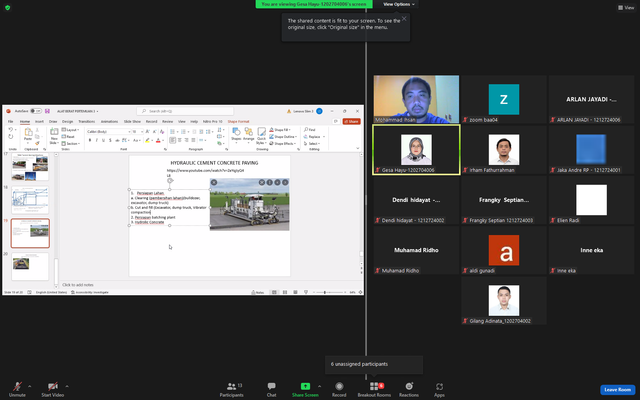The width and height of the screenshot is (640, 400).
Task: Unmute the microphone in Zoom toolbar
Action: 17,389
